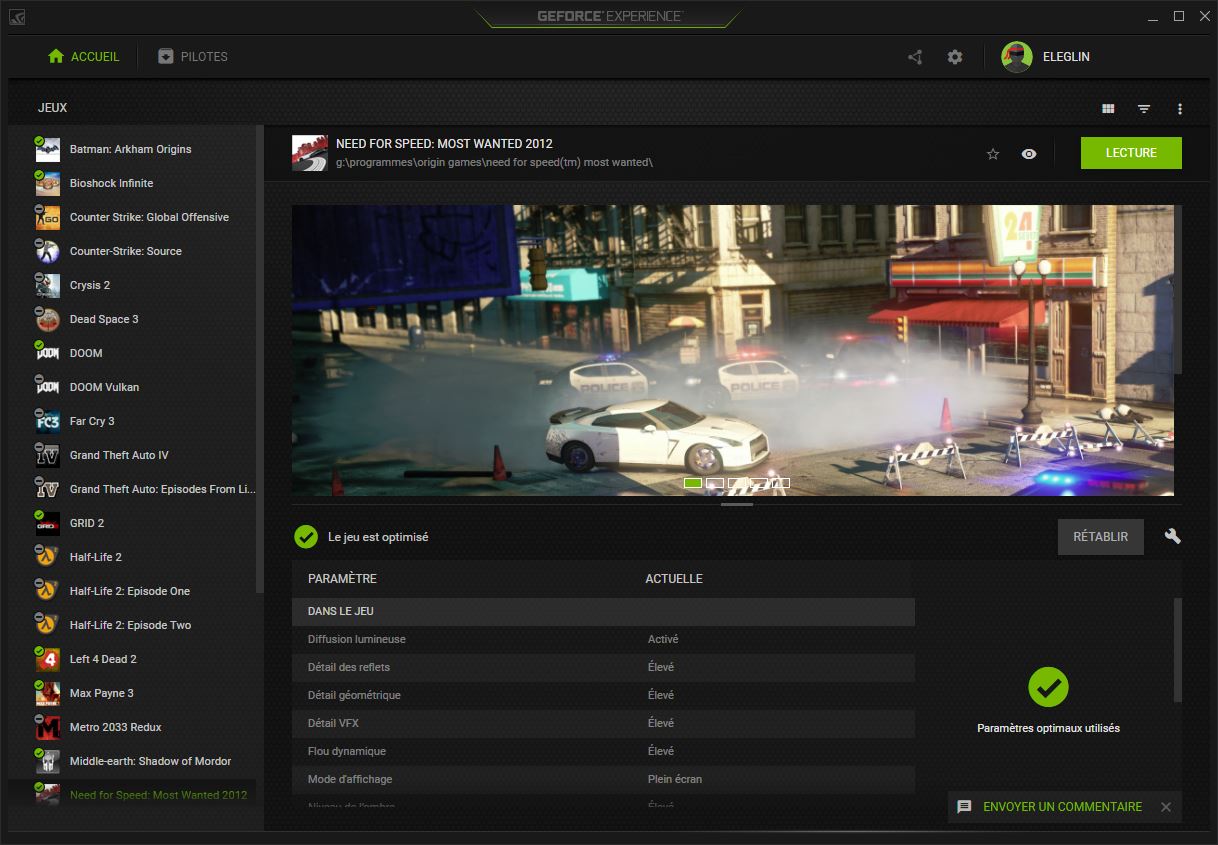
Task: Click the RÉTABLIR button
Action: [1100, 537]
